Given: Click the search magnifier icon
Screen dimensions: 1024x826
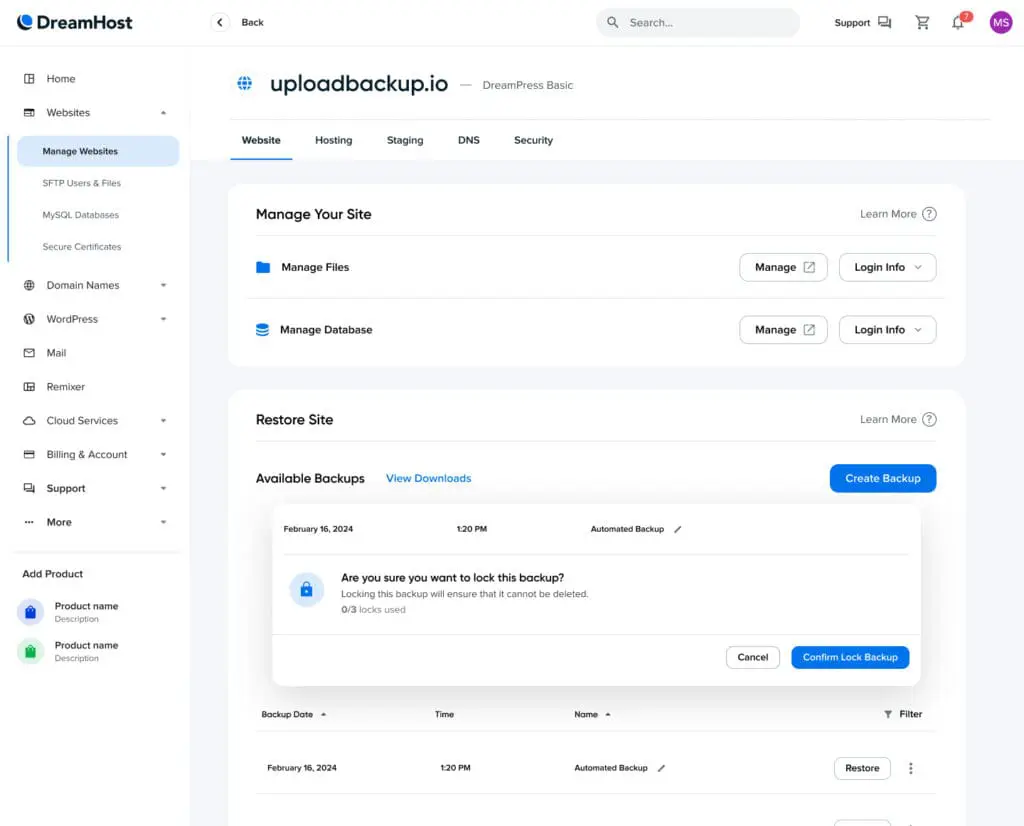Looking at the screenshot, I should click(x=613, y=22).
